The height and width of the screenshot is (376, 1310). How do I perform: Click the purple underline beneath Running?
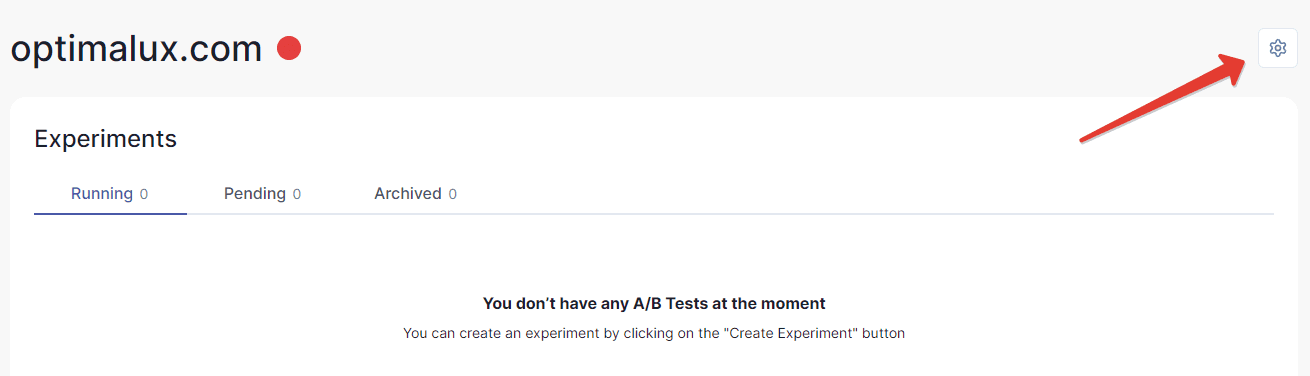110,213
